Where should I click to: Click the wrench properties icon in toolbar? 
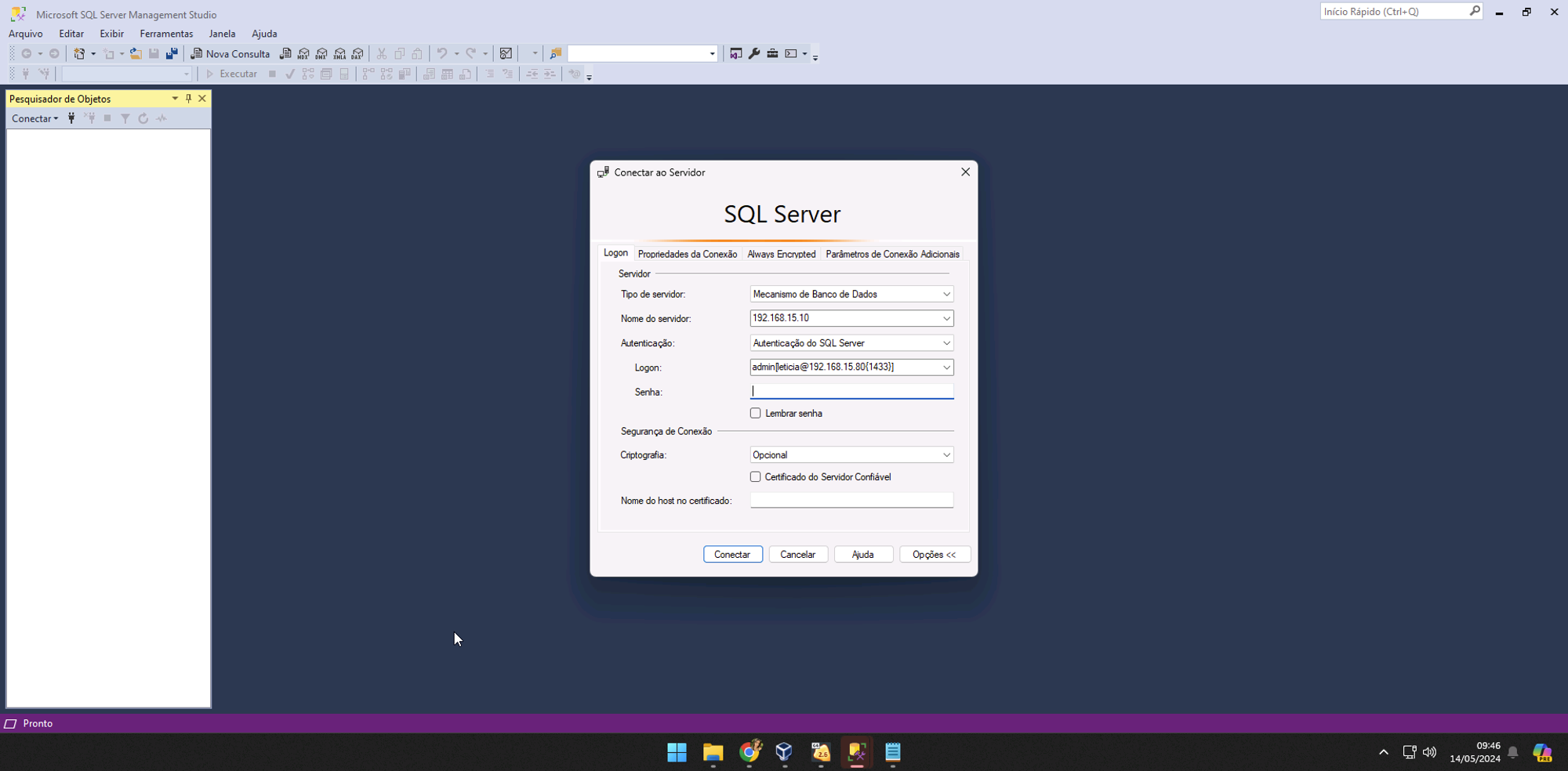pyautogui.click(x=754, y=54)
